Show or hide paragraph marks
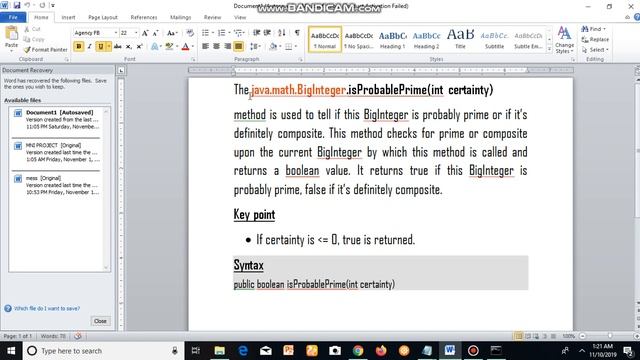 [x=297, y=33]
